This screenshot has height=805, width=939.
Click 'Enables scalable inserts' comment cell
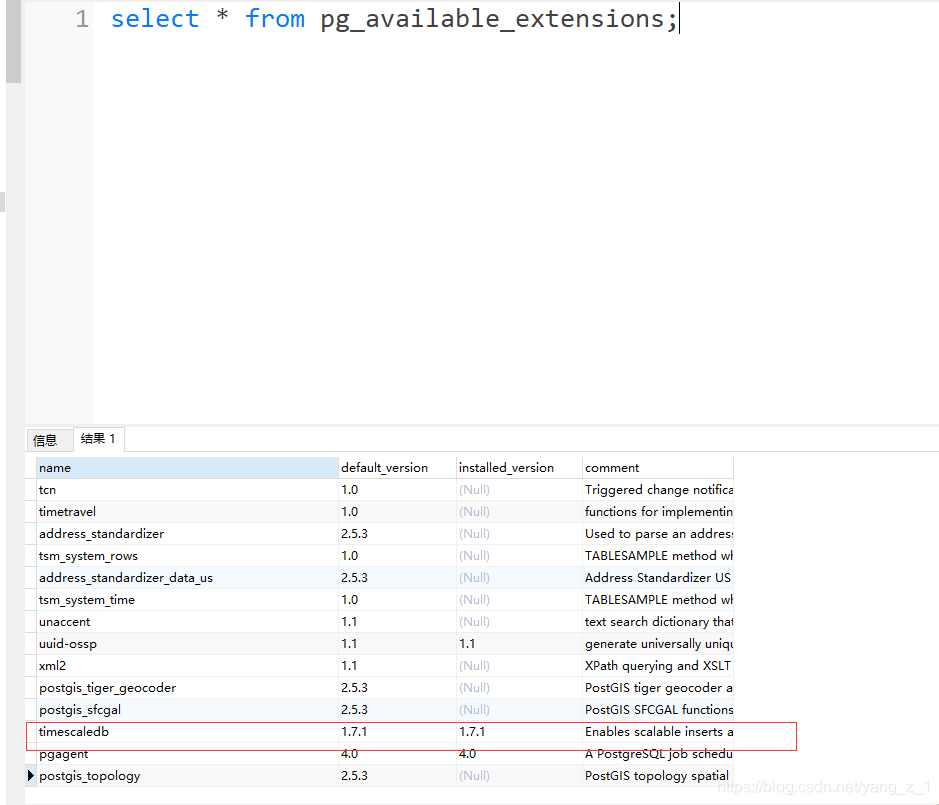(x=658, y=732)
